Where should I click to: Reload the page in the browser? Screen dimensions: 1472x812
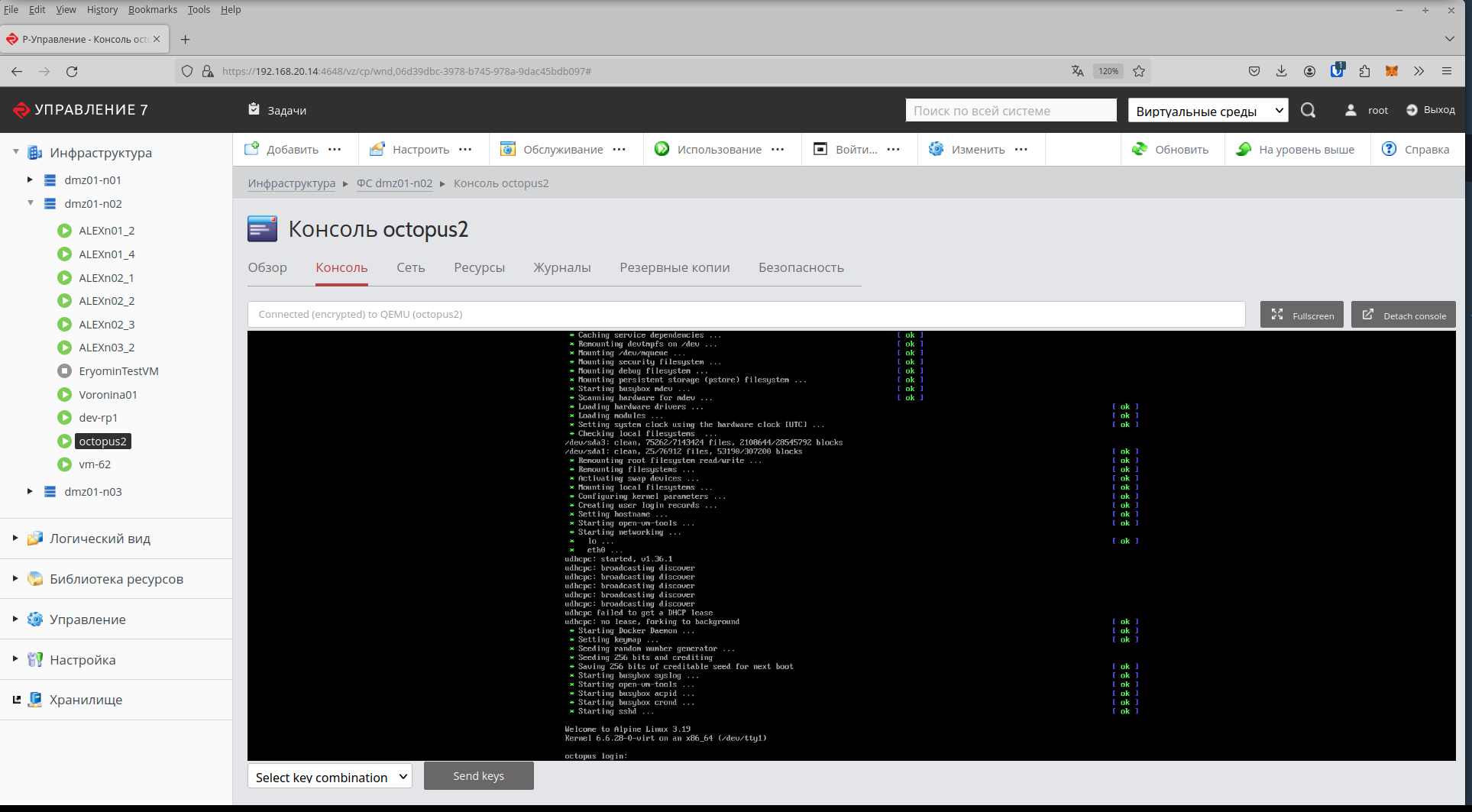[x=72, y=71]
